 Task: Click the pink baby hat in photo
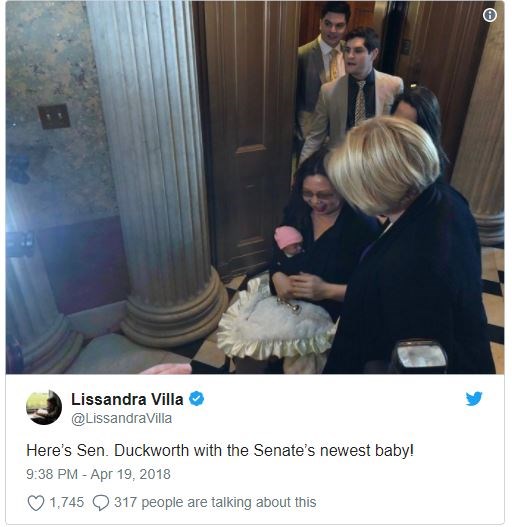287,236
